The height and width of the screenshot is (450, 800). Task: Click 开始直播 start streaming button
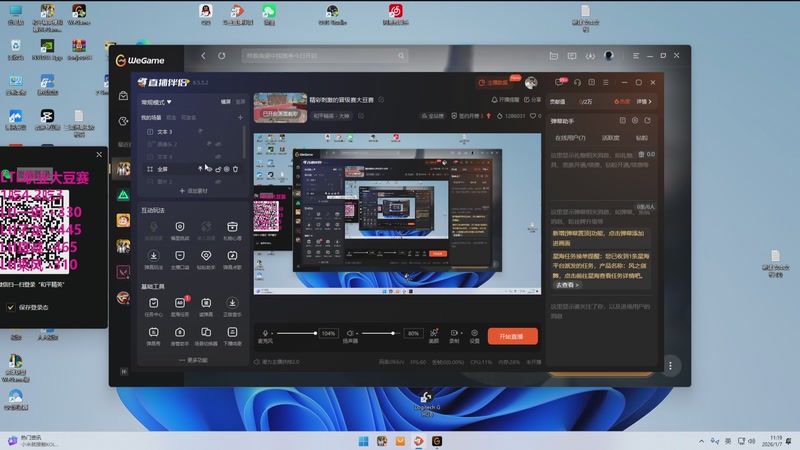[x=512, y=336]
